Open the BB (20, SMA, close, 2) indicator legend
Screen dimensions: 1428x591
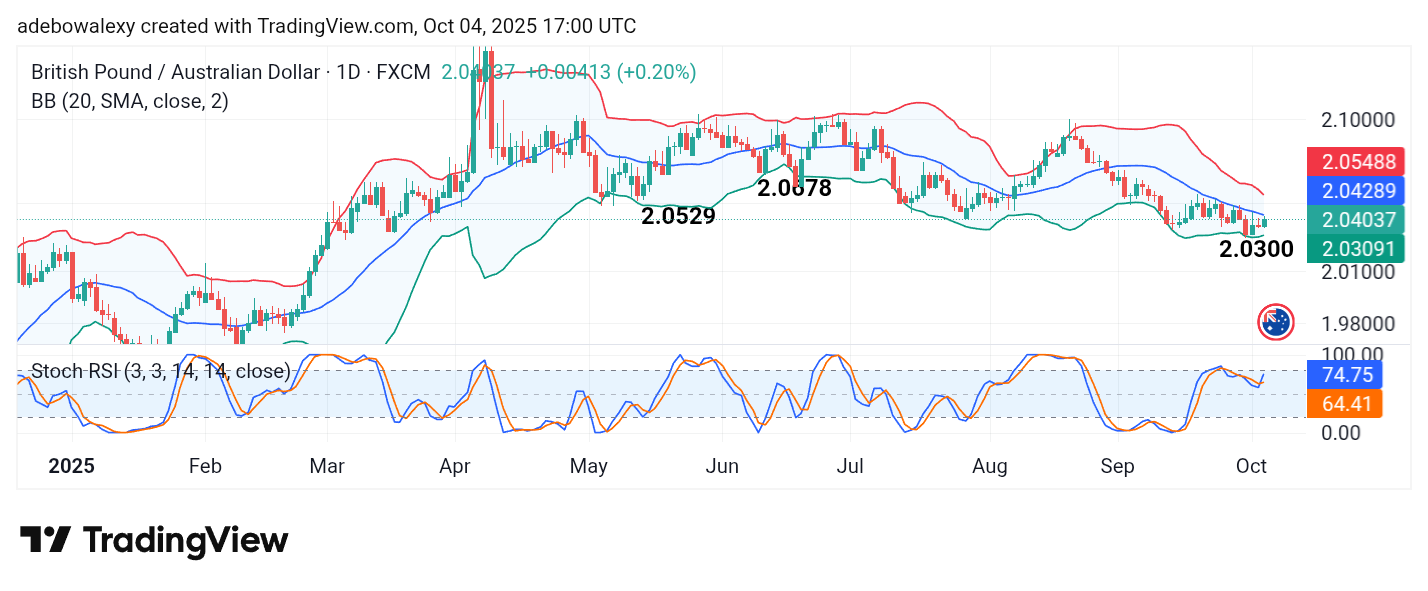pos(130,101)
